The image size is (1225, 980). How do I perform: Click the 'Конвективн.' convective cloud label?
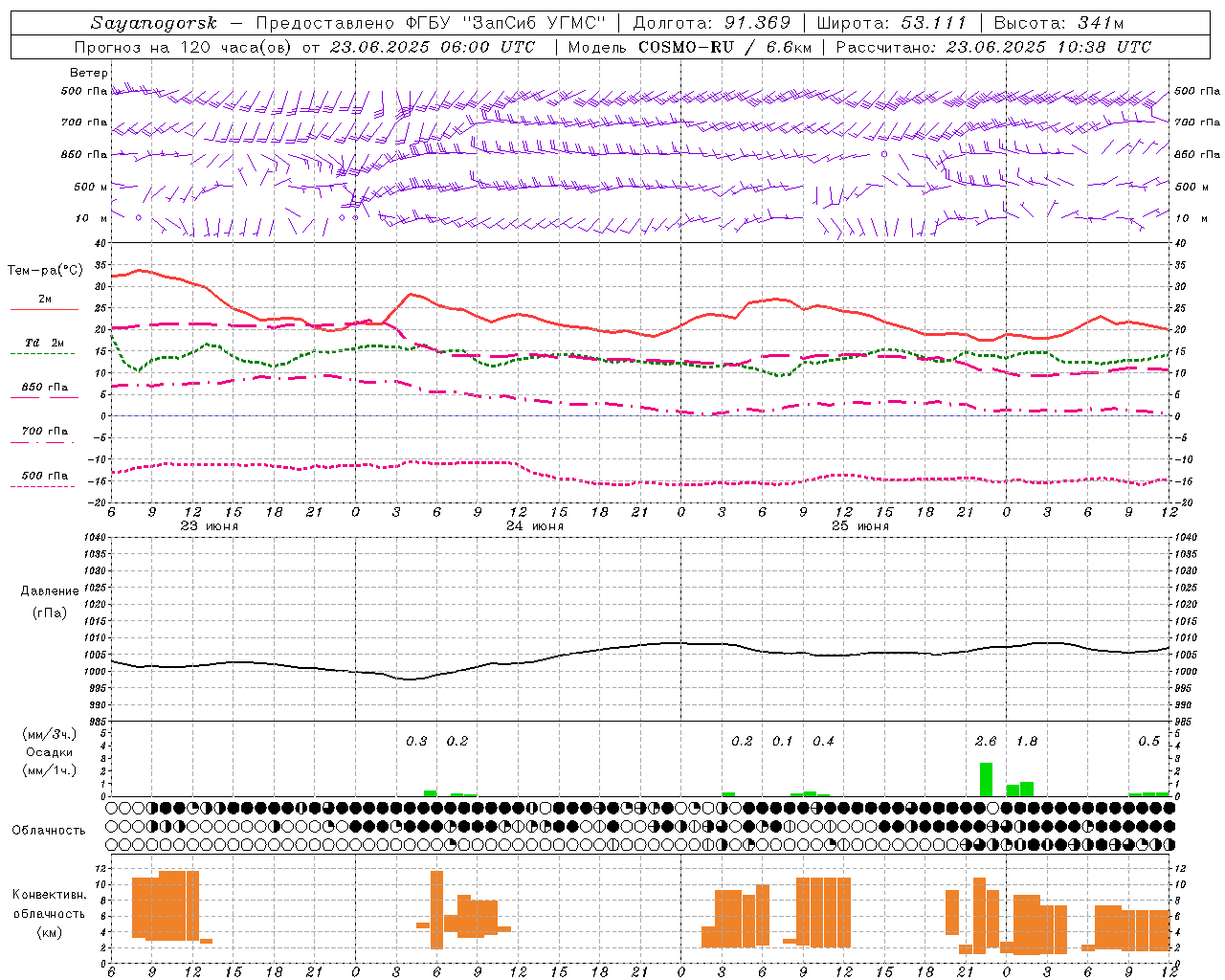pyautogui.click(x=50, y=895)
